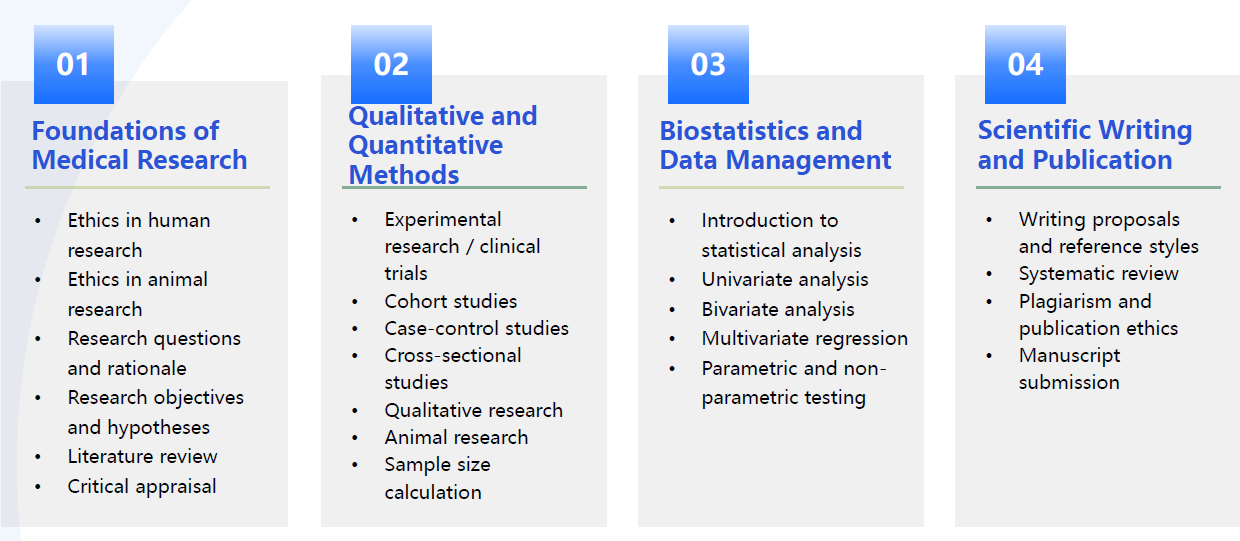The height and width of the screenshot is (541, 1240).
Task: Select the blue 04 number badge
Action: 1025,65
